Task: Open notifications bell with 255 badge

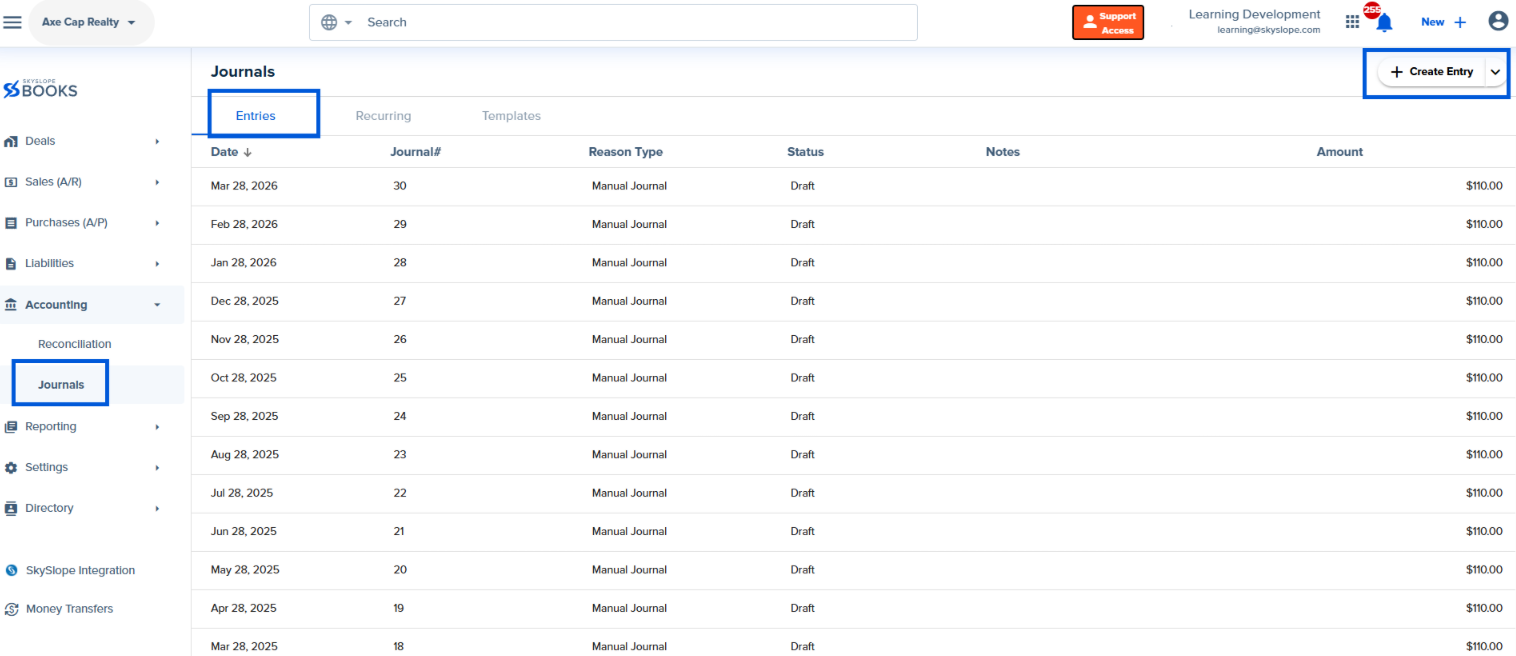Action: coord(1383,21)
